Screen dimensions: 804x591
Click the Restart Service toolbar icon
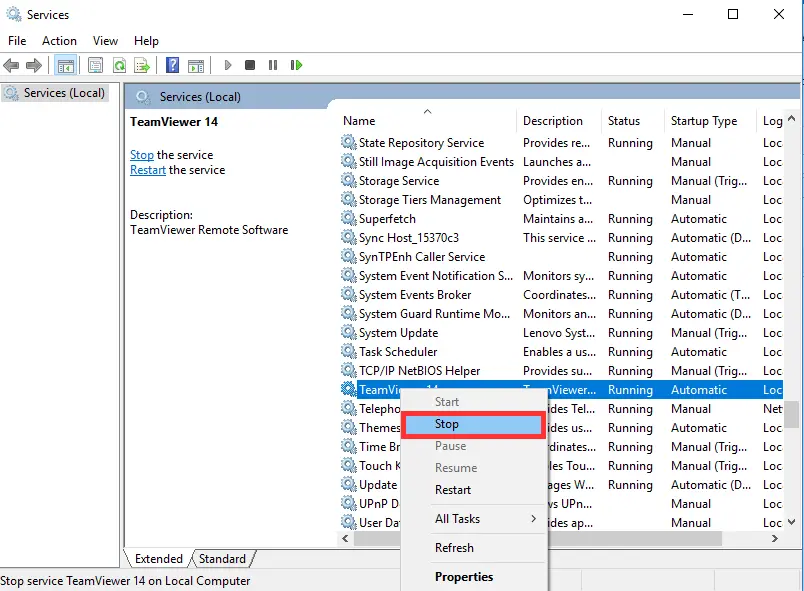pos(296,65)
